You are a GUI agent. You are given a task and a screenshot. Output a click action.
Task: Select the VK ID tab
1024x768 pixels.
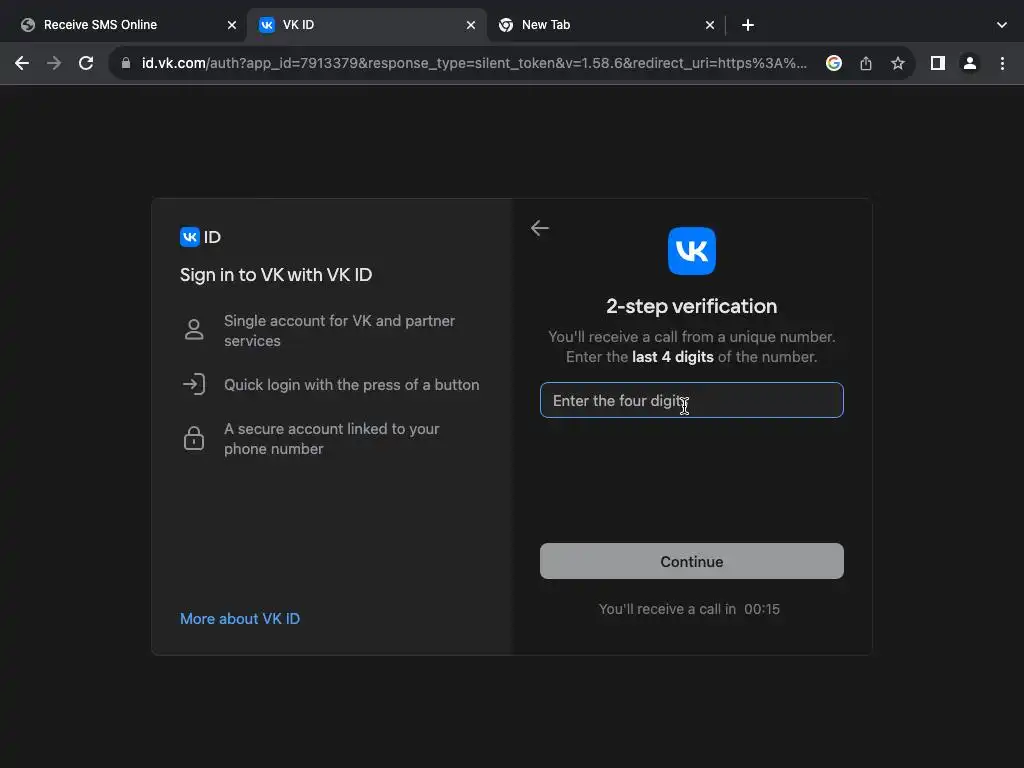coord(366,25)
